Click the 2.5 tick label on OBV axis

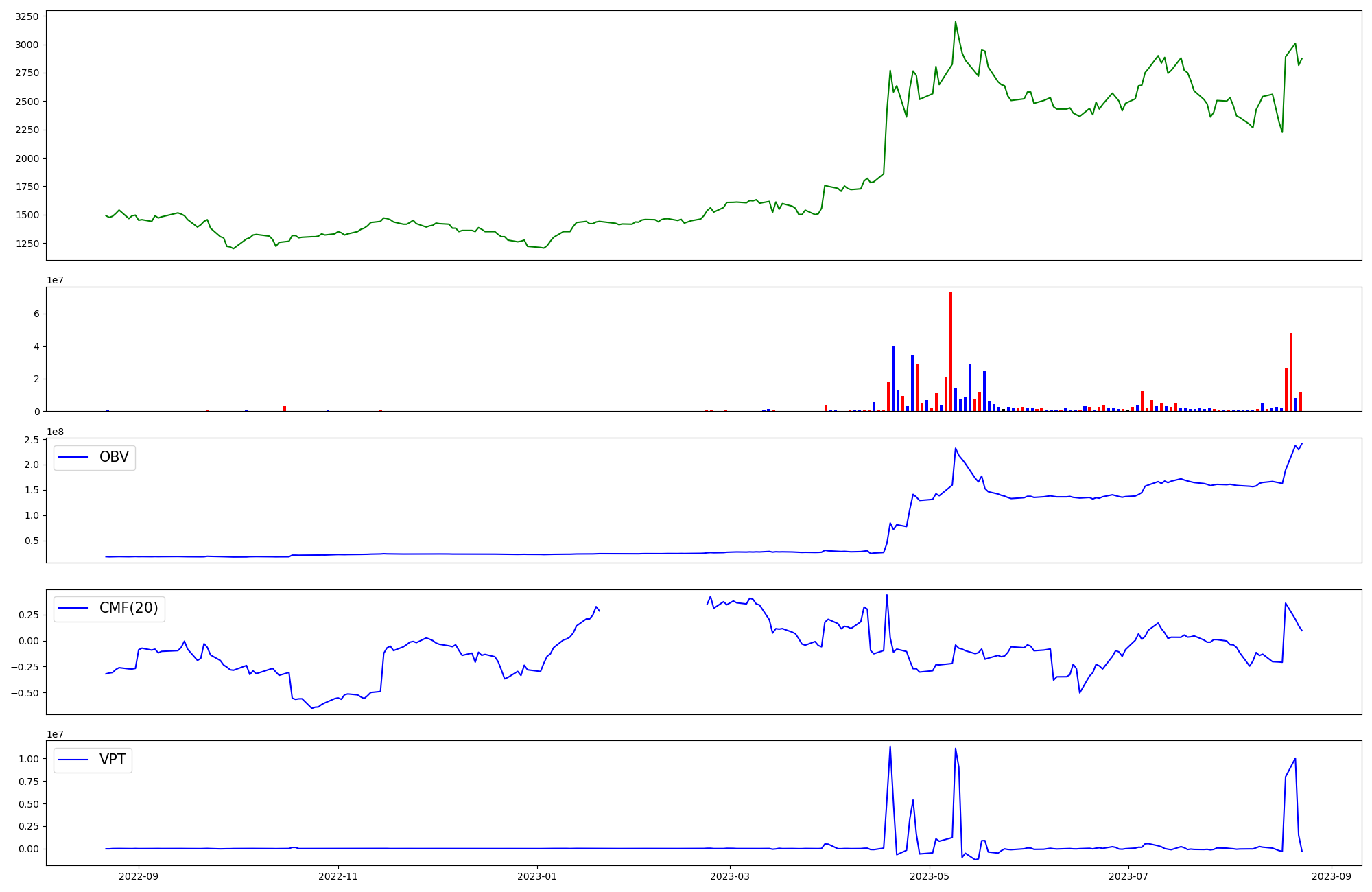pyautogui.click(x=33, y=440)
